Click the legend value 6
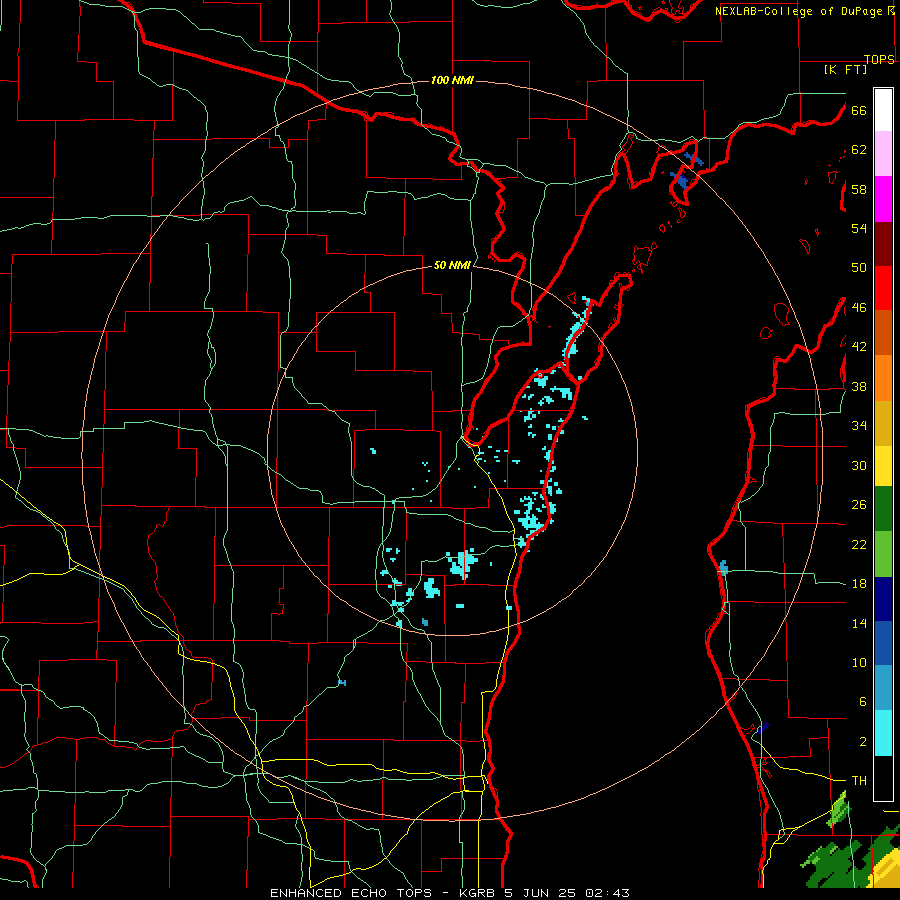The height and width of the screenshot is (900, 900). [x=862, y=701]
